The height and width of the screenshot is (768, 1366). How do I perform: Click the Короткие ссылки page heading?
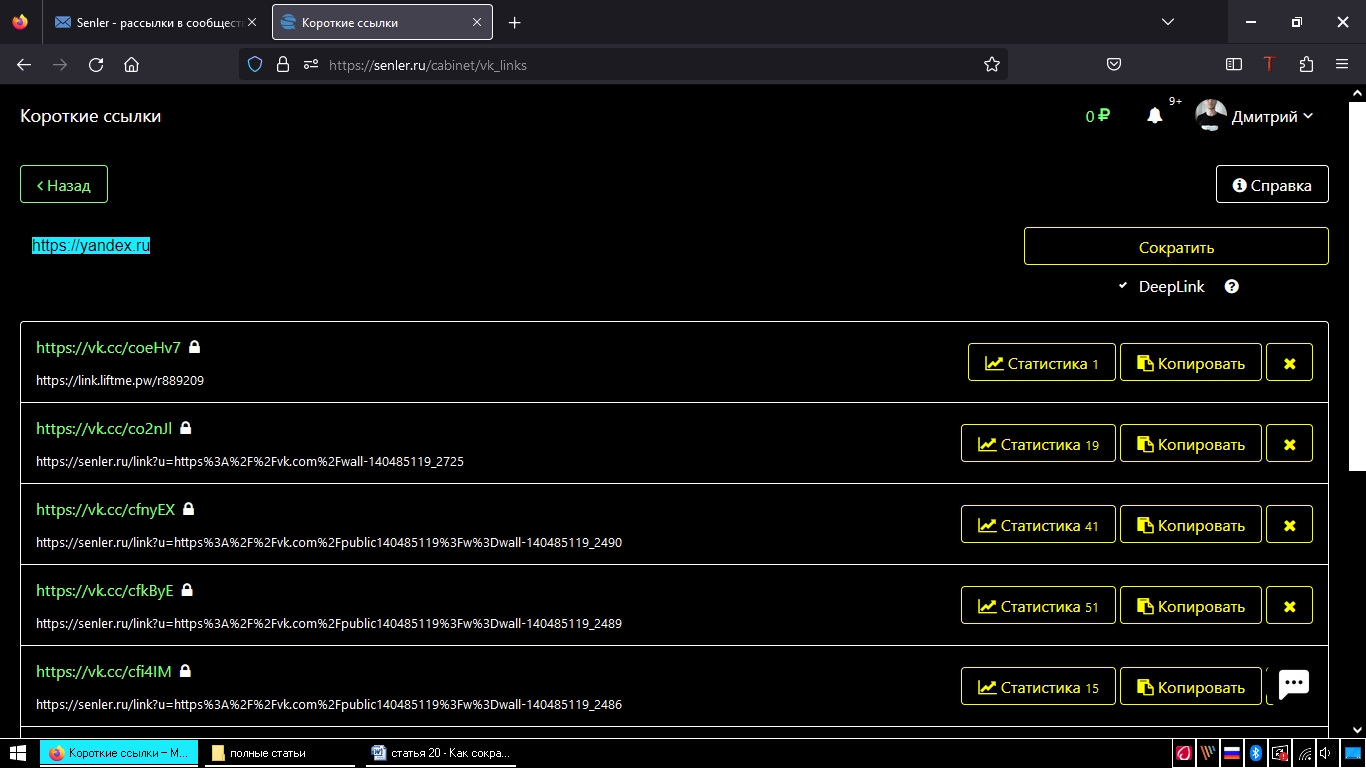tap(90, 116)
